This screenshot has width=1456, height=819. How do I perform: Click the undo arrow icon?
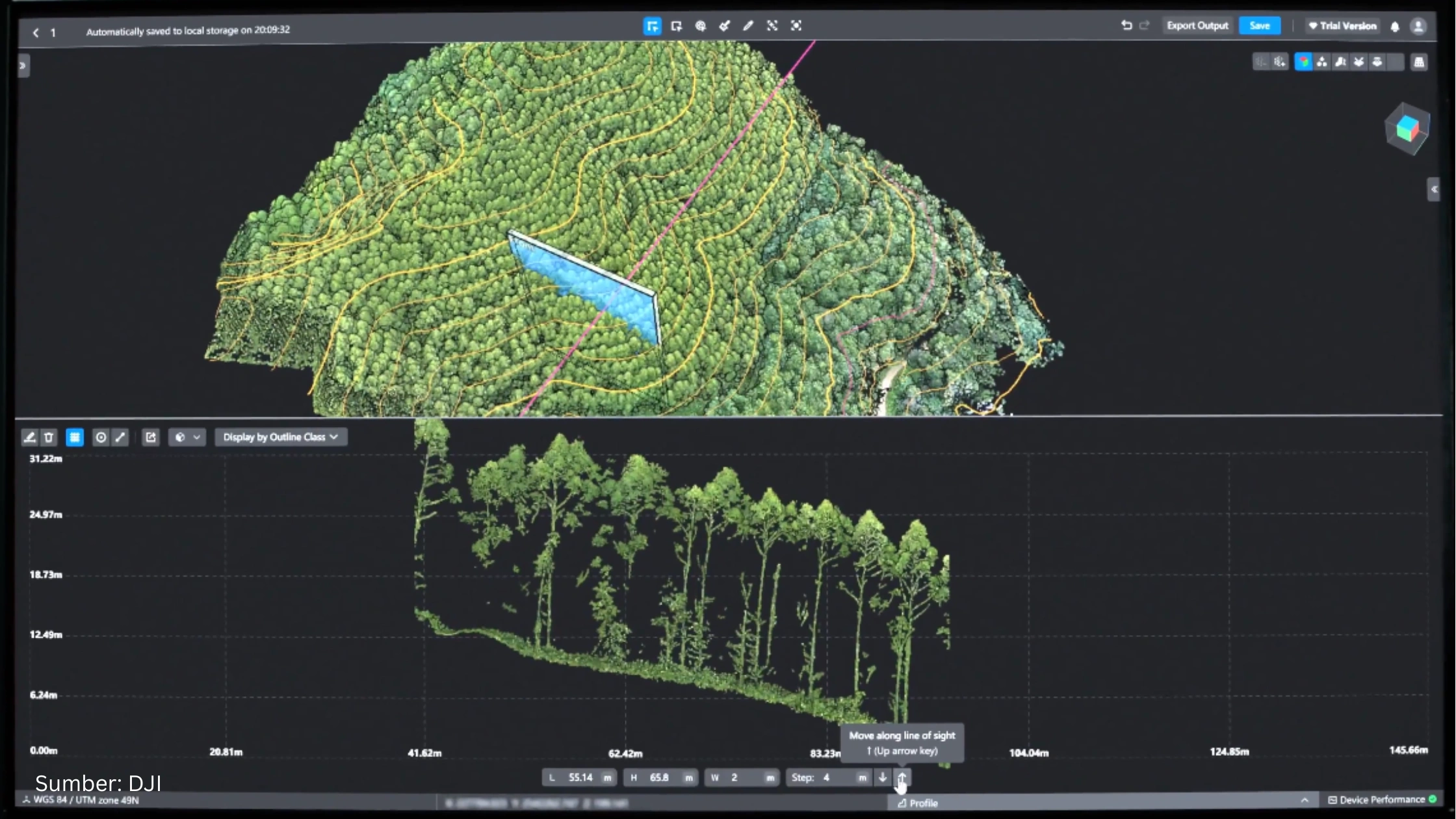point(1126,25)
